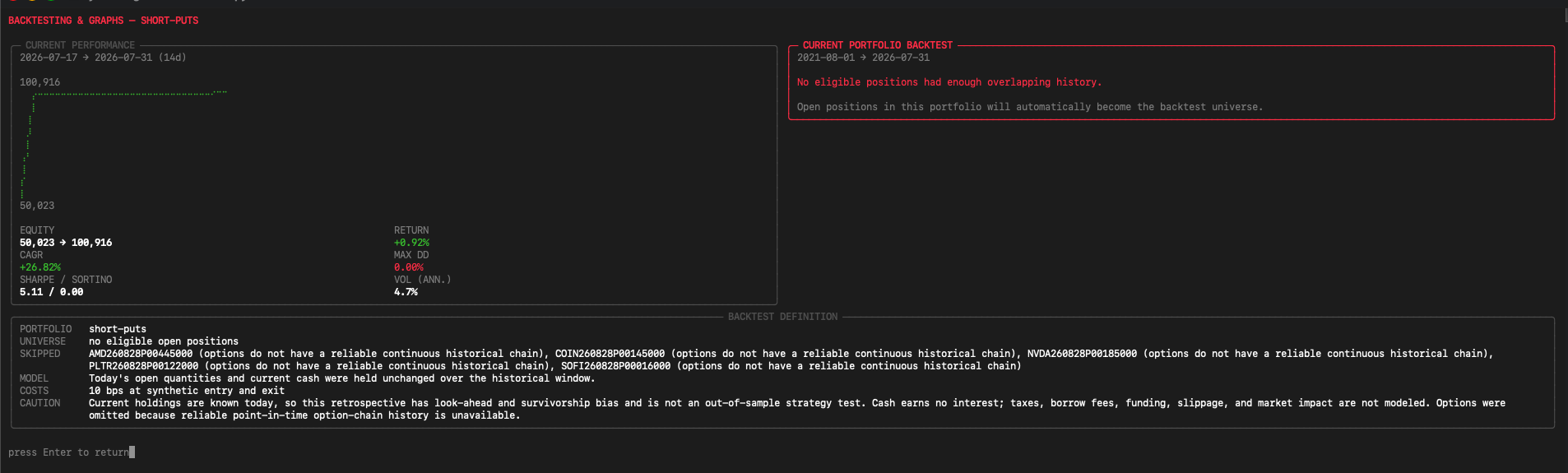Click skipped contract 'SOFI260828P00016000'
This screenshot has height=473, width=1568.
616,366
